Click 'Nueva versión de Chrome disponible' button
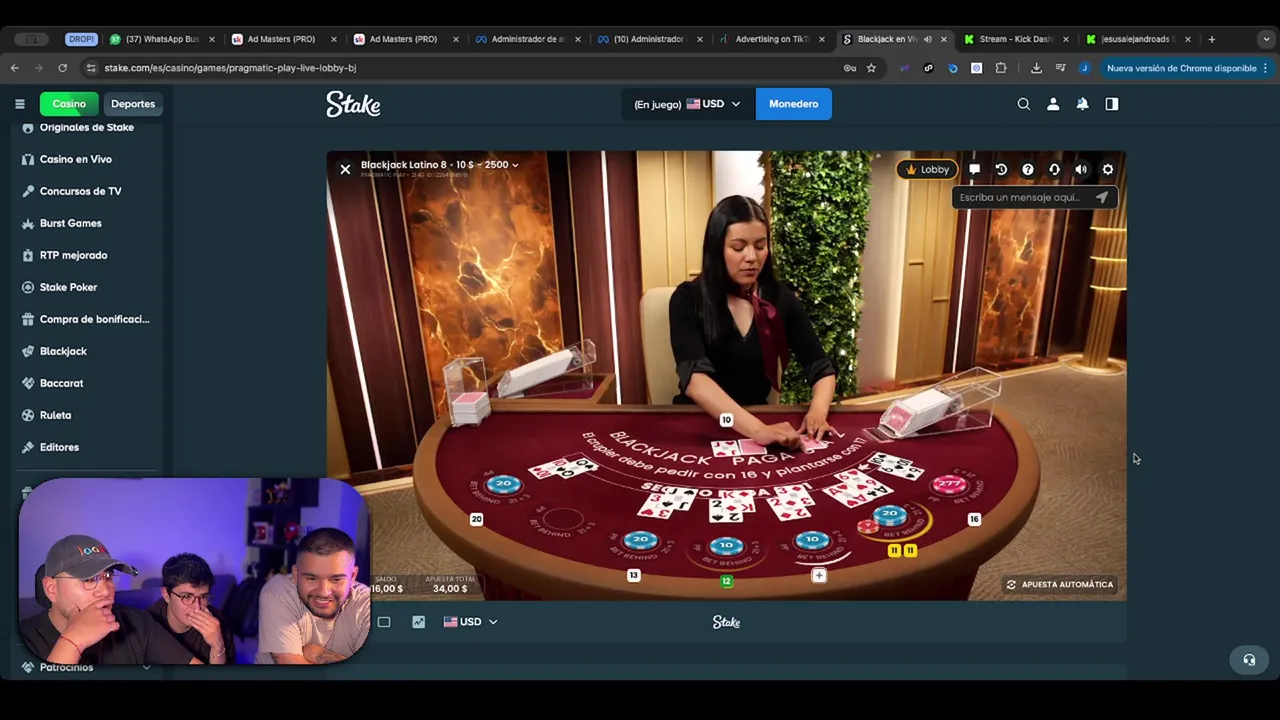Screen dimensions: 1280x720 [1188, 68]
